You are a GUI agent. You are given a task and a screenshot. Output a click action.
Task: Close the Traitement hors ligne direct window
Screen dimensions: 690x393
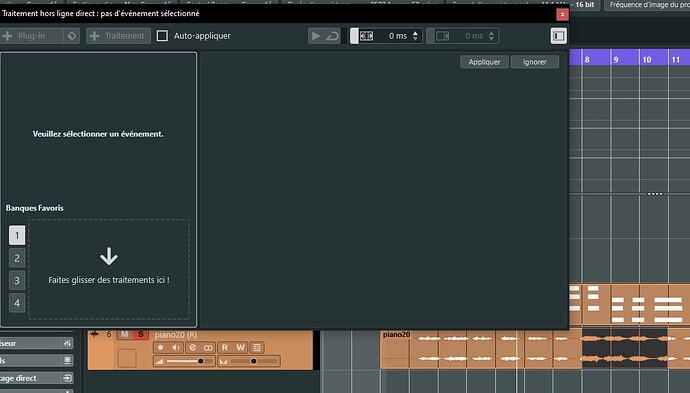pyautogui.click(x=562, y=15)
